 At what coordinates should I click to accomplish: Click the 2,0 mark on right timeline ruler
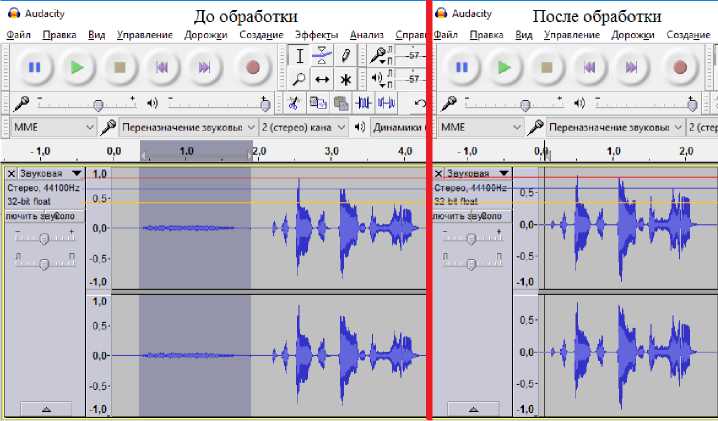[685, 151]
